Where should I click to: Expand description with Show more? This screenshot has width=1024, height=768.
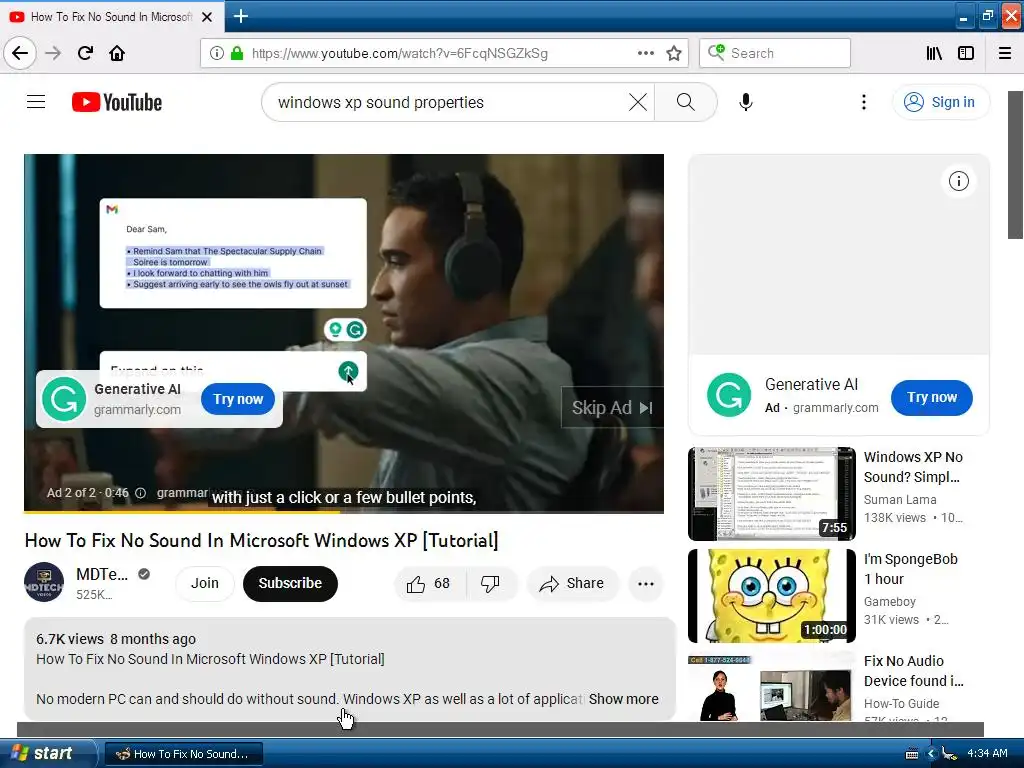point(623,699)
